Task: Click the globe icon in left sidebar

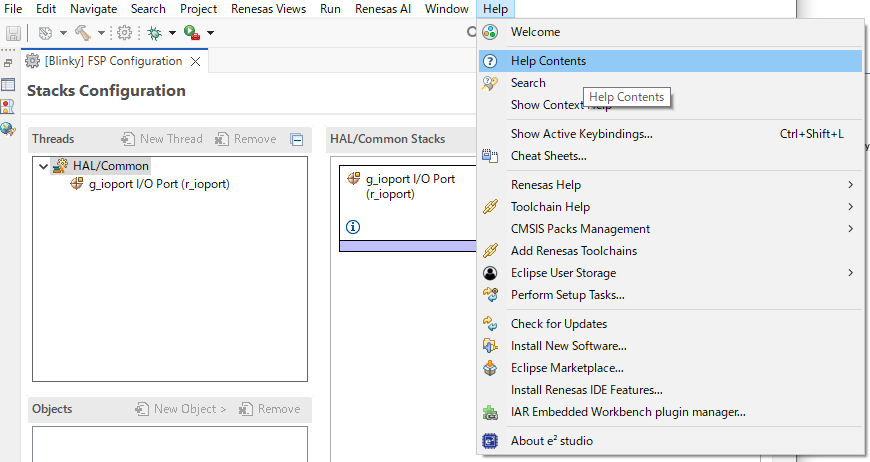Action: coord(8,129)
